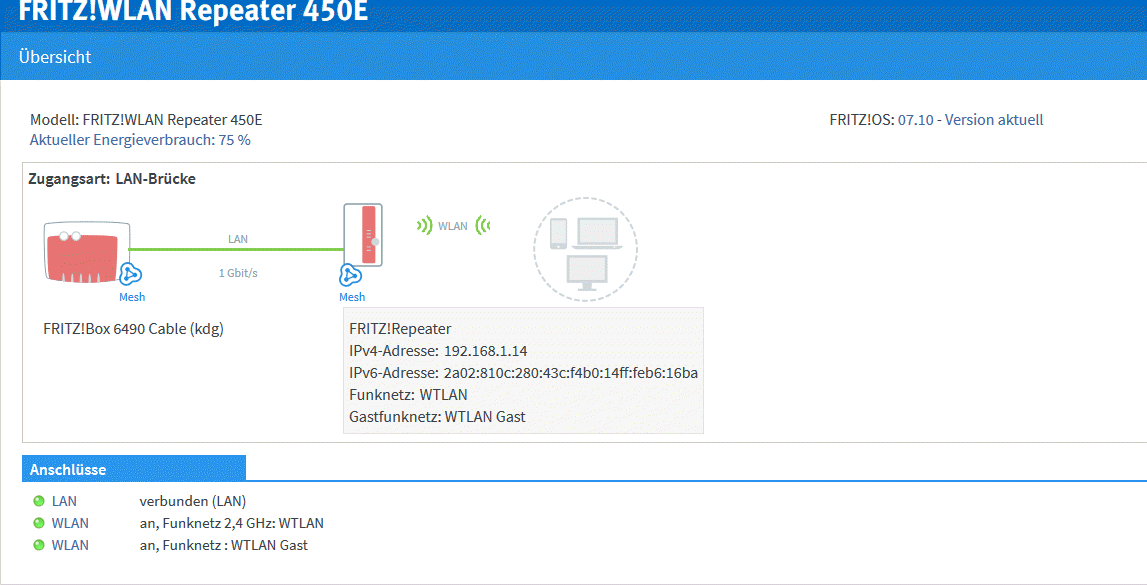Click the WLAN label between signal waves
The width and height of the screenshot is (1147, 585).
point(453,226)
